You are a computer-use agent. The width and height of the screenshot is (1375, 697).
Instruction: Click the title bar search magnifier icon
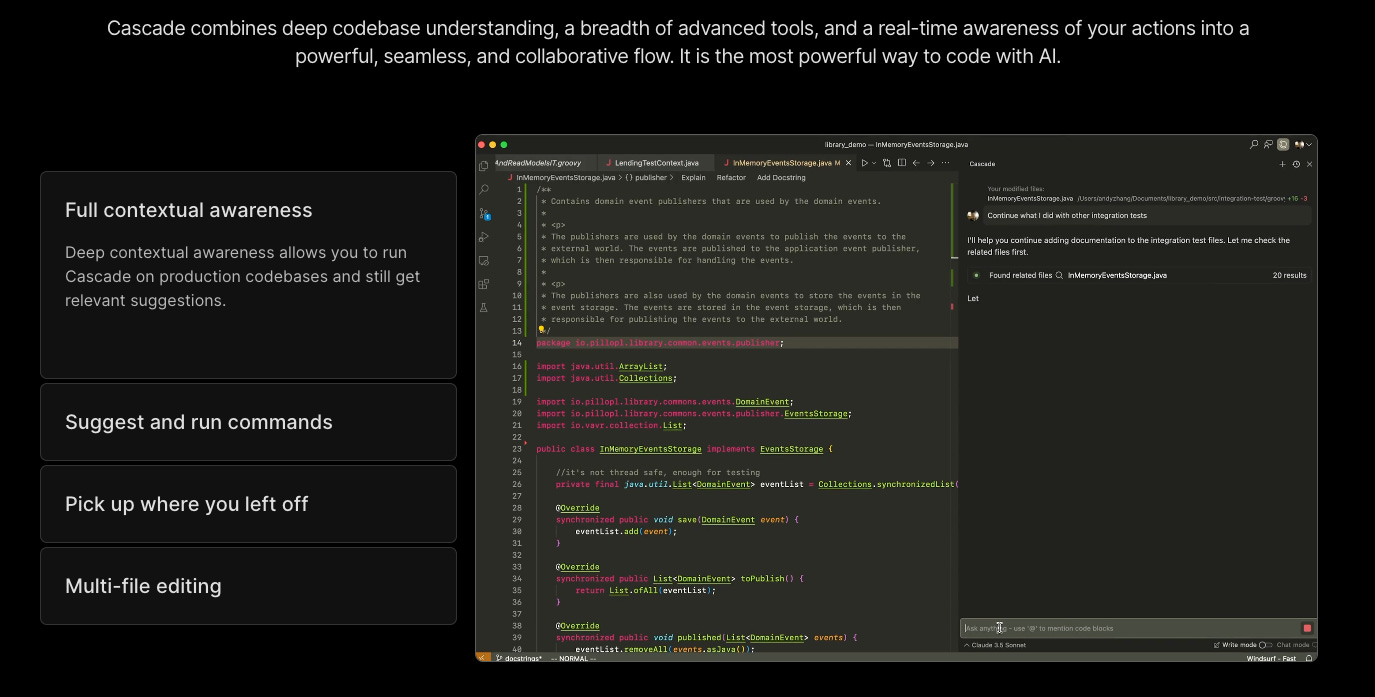[1254, 144]
